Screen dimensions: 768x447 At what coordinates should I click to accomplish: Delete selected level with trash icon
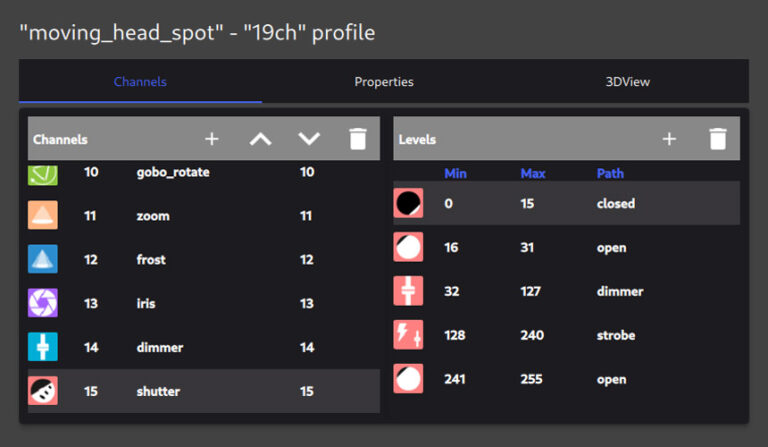[718, 139]
